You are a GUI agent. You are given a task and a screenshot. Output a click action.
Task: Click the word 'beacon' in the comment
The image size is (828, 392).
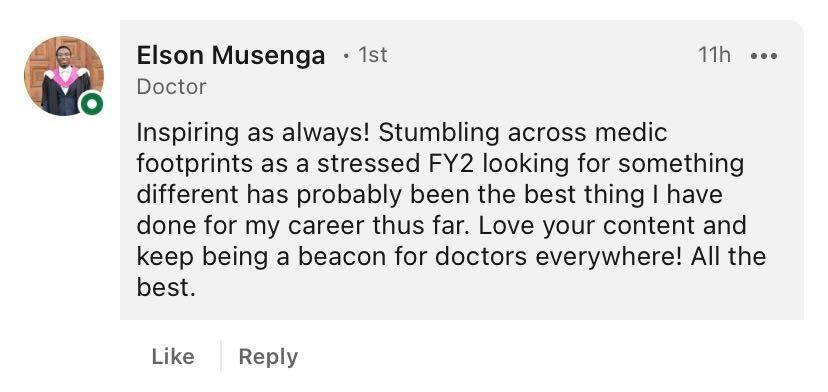point(343,257)
